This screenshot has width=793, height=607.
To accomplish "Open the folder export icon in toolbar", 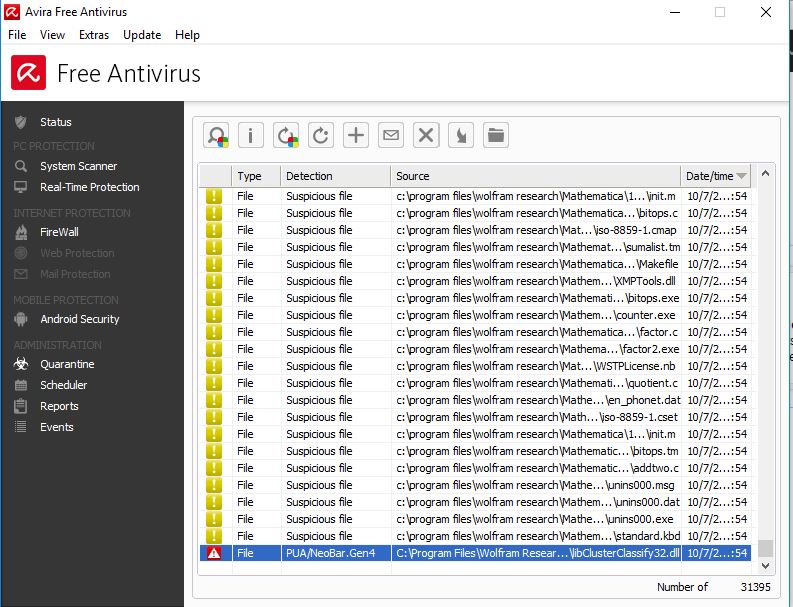I will click(496, 136).
